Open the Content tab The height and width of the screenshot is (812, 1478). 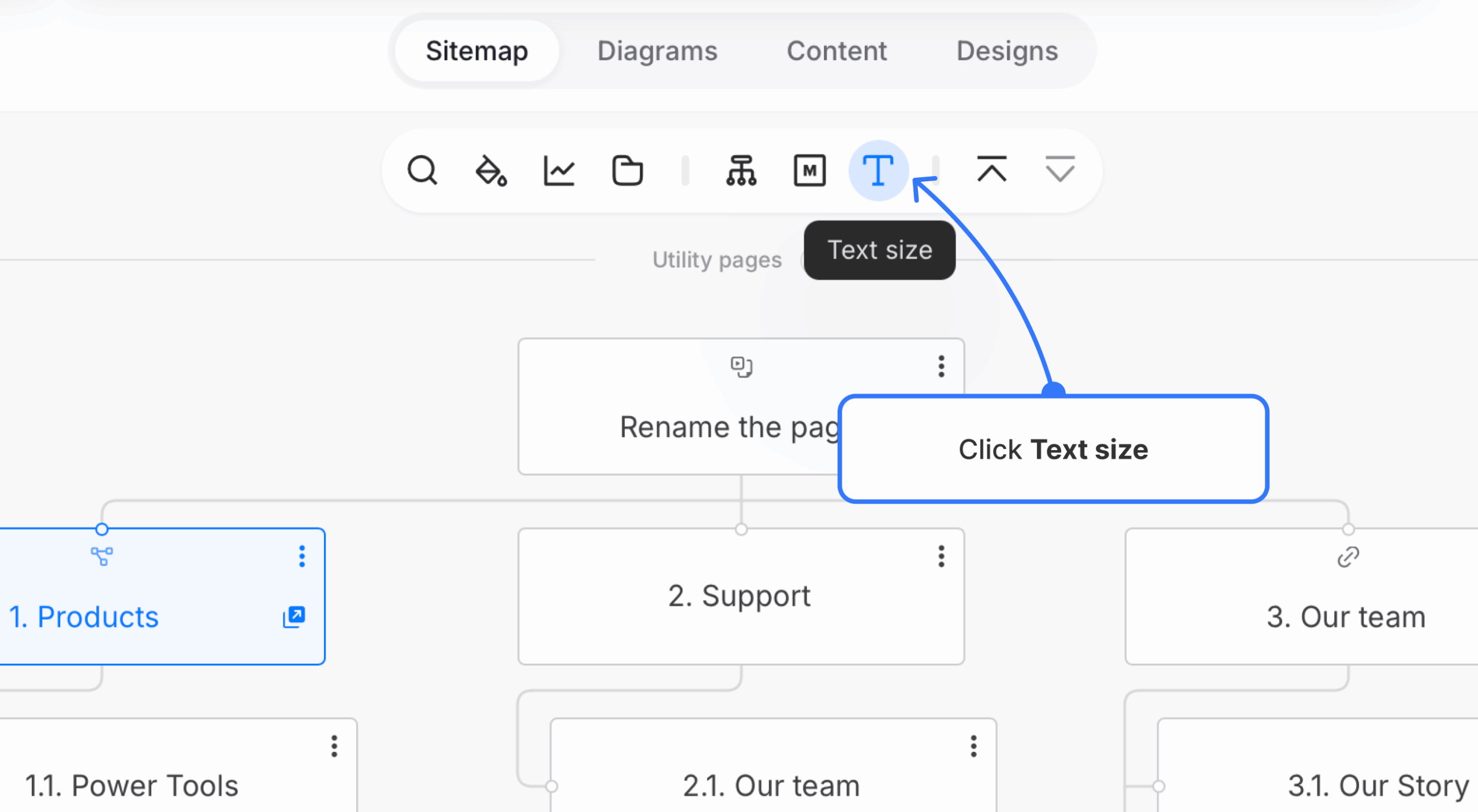point(837,51)
